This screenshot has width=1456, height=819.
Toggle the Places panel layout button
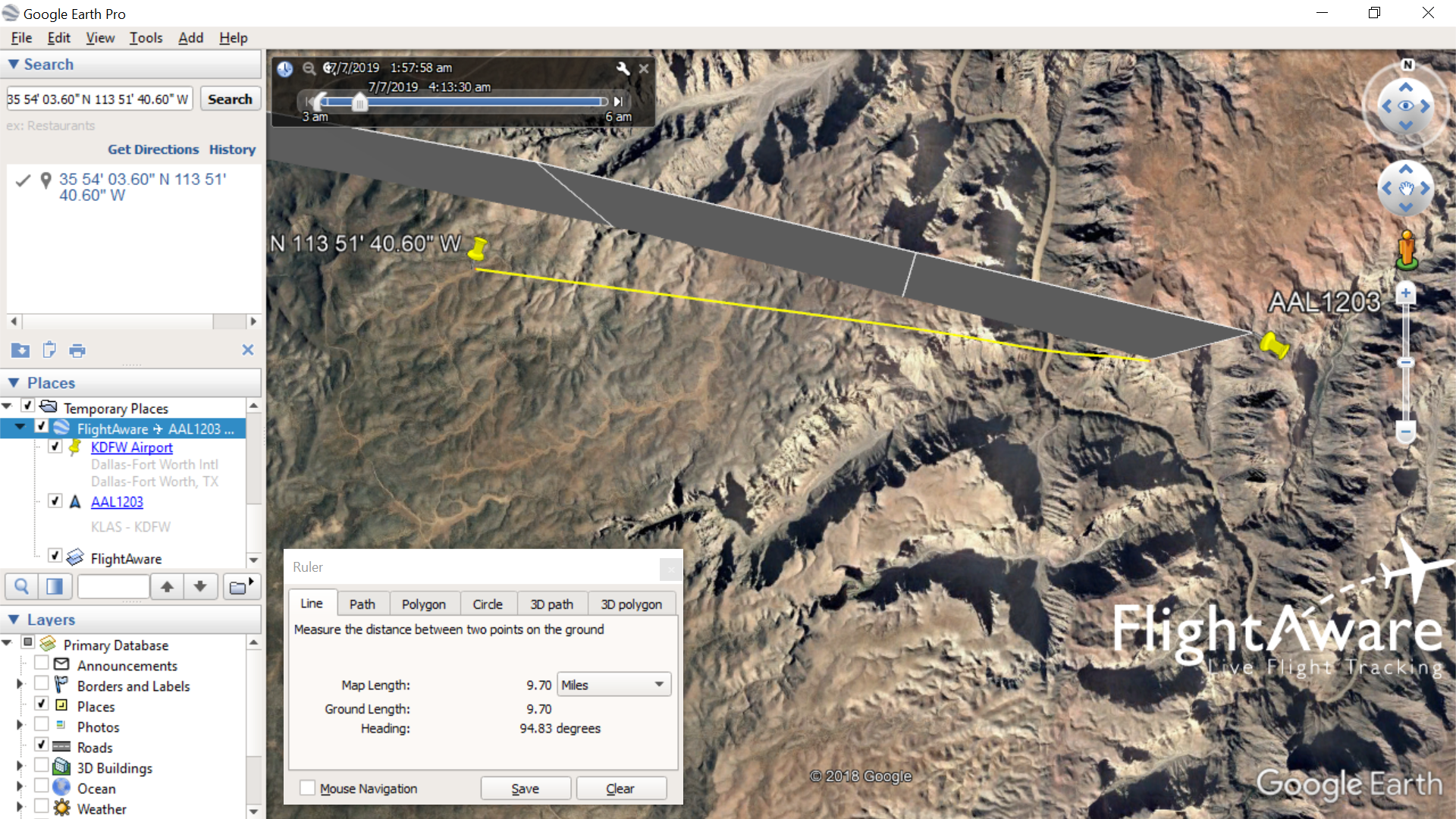point(55,586)
